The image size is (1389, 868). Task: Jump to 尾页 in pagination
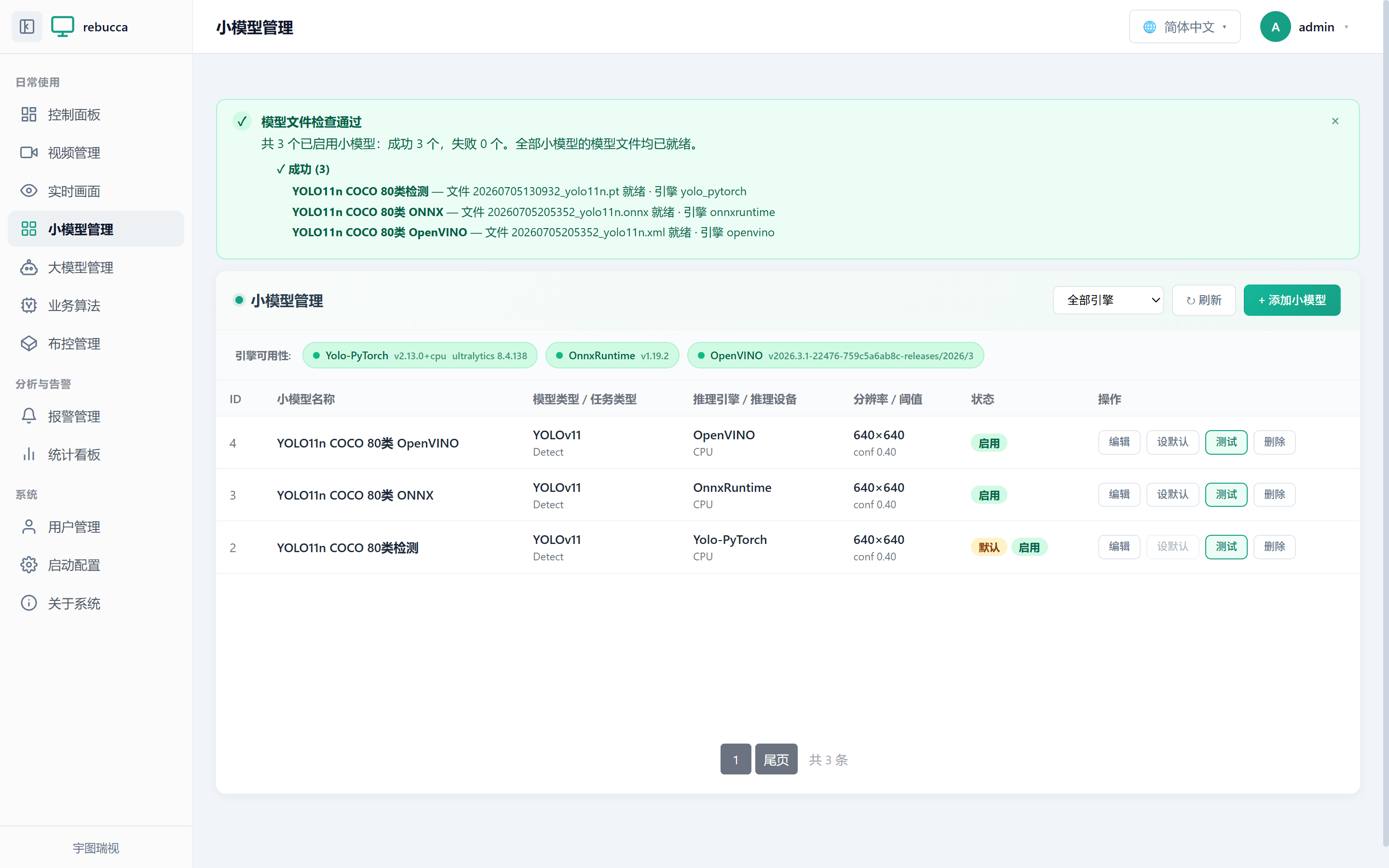click(x=776, y=759)
